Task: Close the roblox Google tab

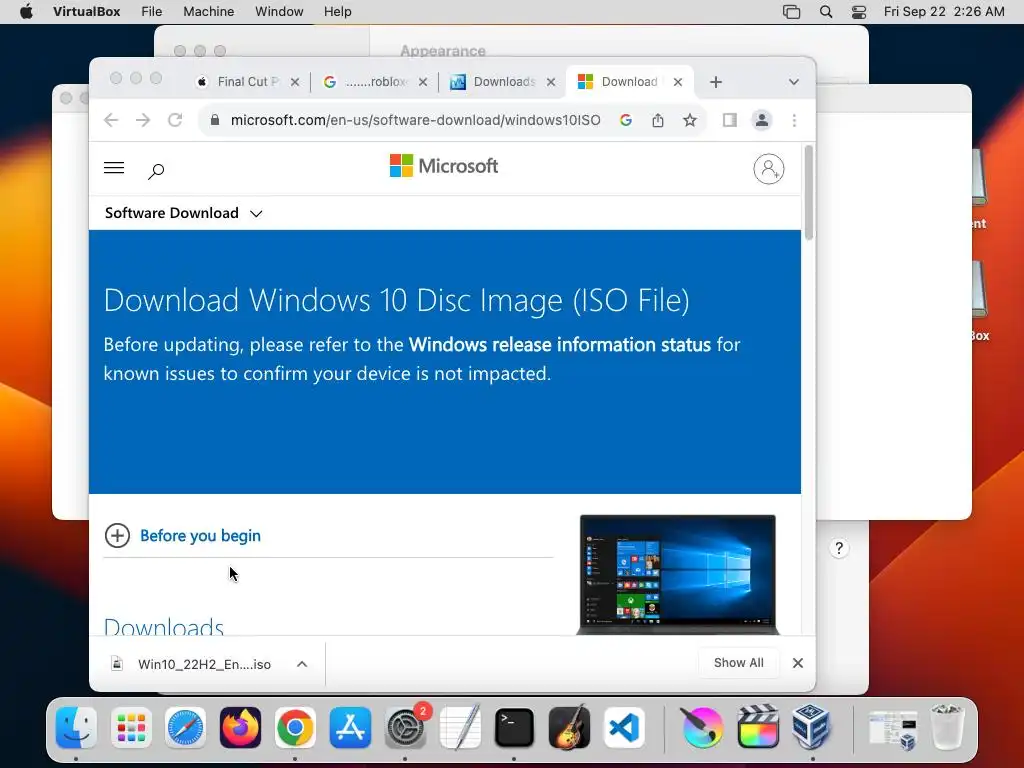Action: (x=423, y=82)
